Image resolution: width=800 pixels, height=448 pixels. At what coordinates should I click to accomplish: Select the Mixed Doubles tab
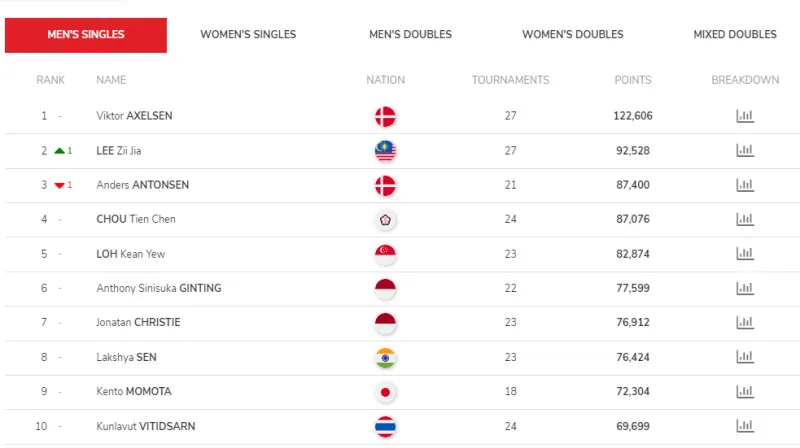point(734,35)
